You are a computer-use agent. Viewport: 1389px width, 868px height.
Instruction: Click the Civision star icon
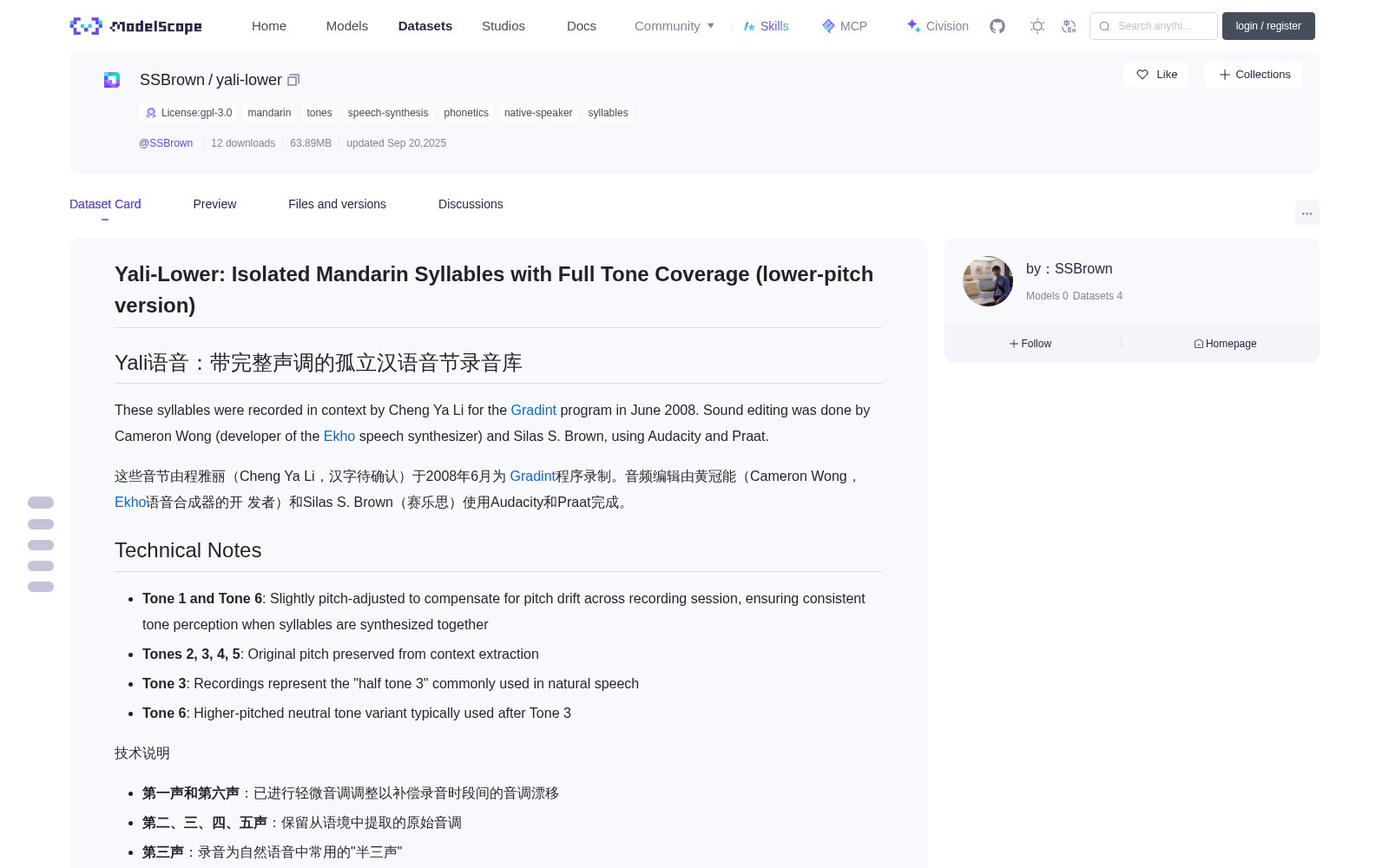click(x=913, y=26)
